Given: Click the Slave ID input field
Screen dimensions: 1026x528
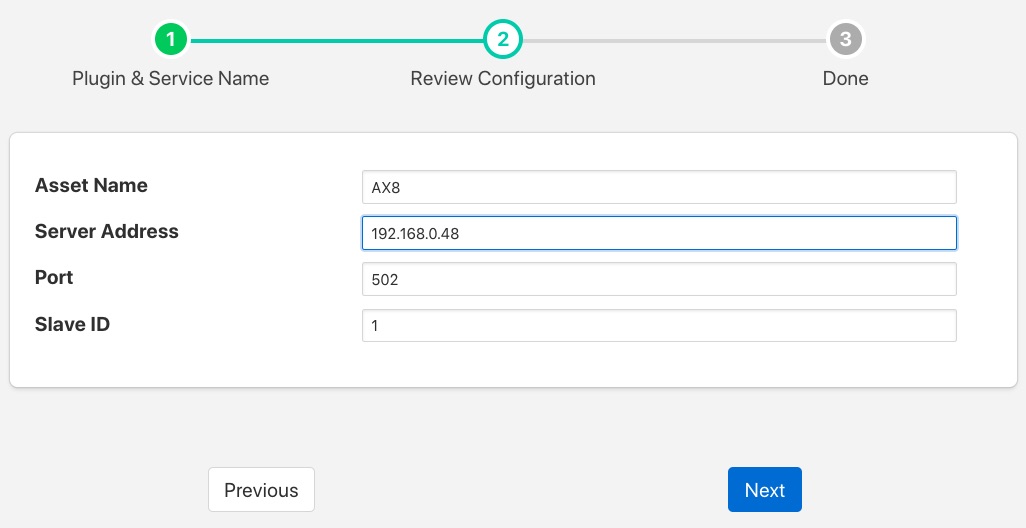Looking at the screenshot, I should [658, 325].
